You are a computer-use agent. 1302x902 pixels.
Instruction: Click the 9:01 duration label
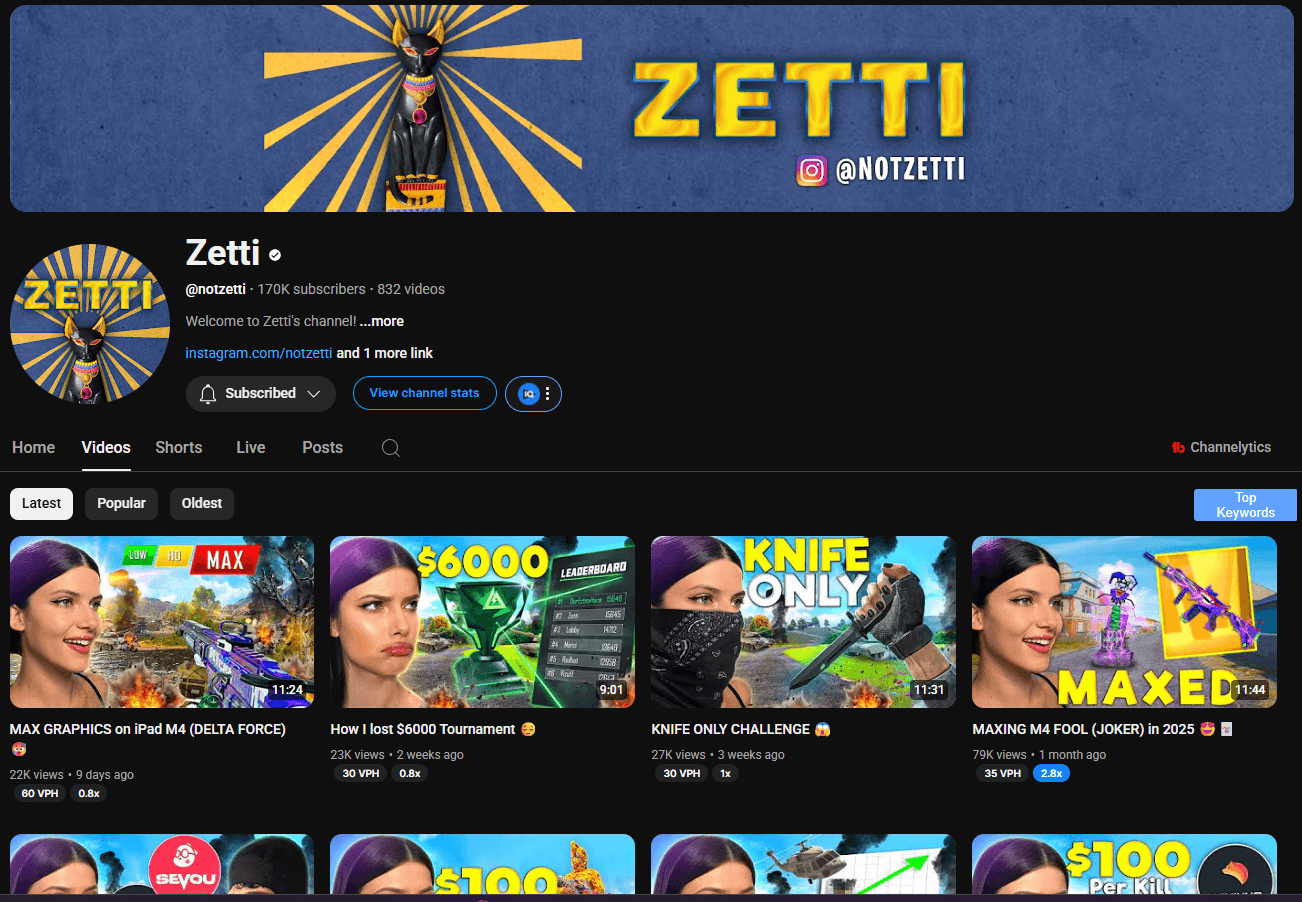610,690
